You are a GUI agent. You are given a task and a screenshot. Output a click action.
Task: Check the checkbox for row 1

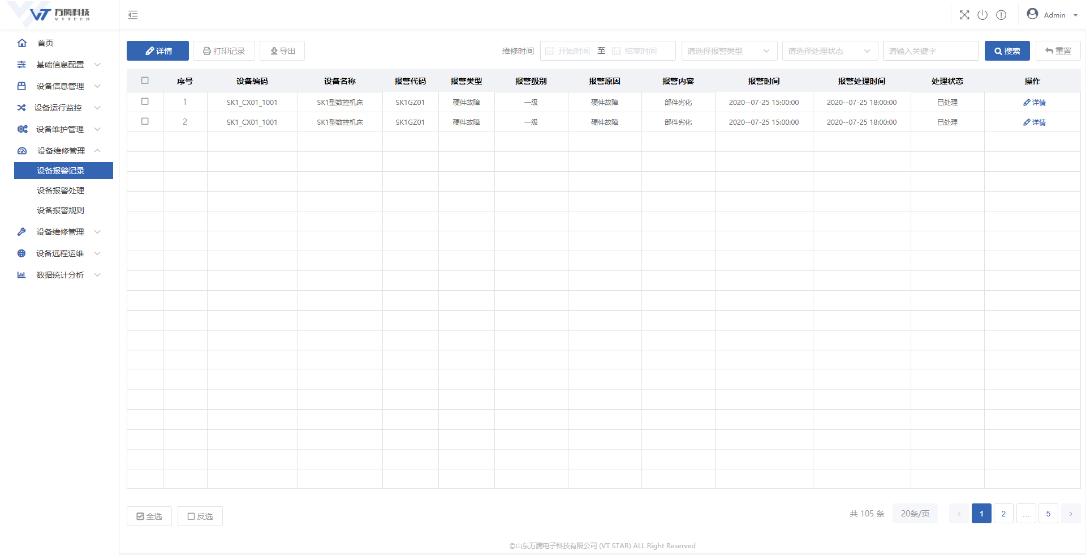click(145, 102)
